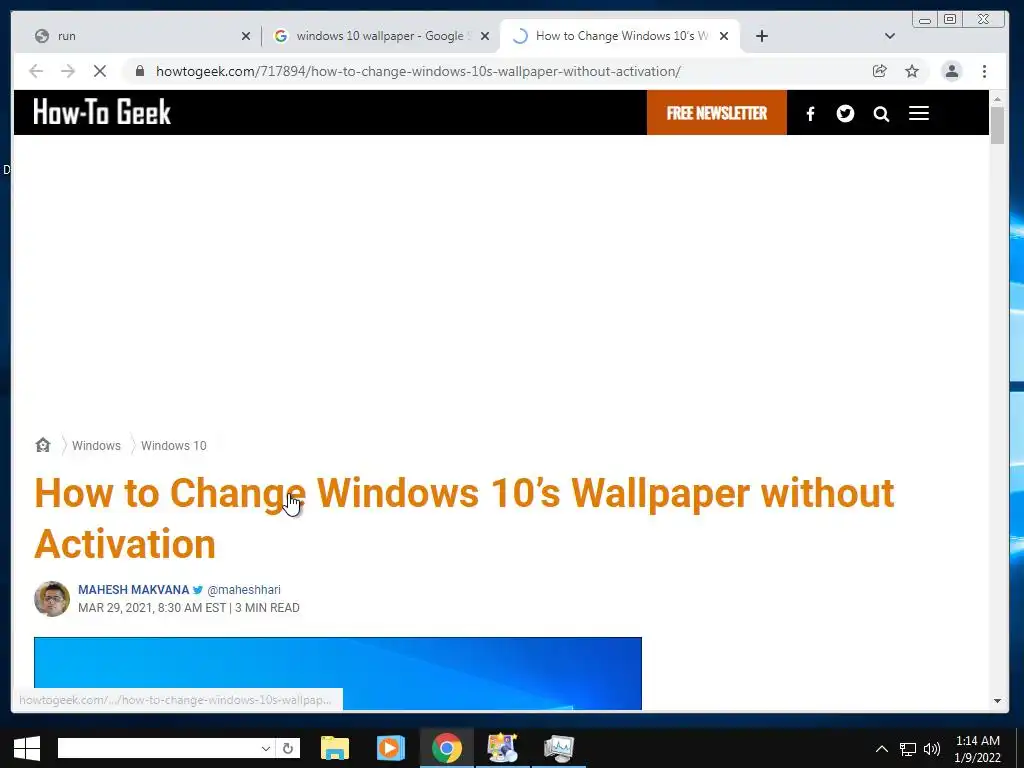Click the article publish date text
This screenshot has height=768, width=1024.
[x=152, y=607]
